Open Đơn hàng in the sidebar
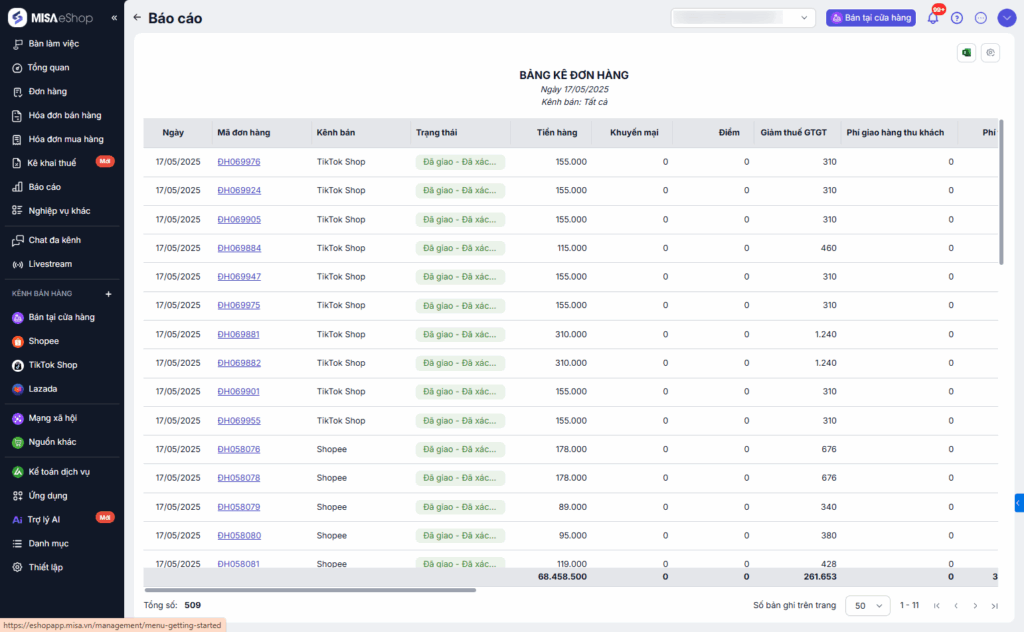Image resolution: width=1024 pixels, height=632 pixels. click(47, 91)
